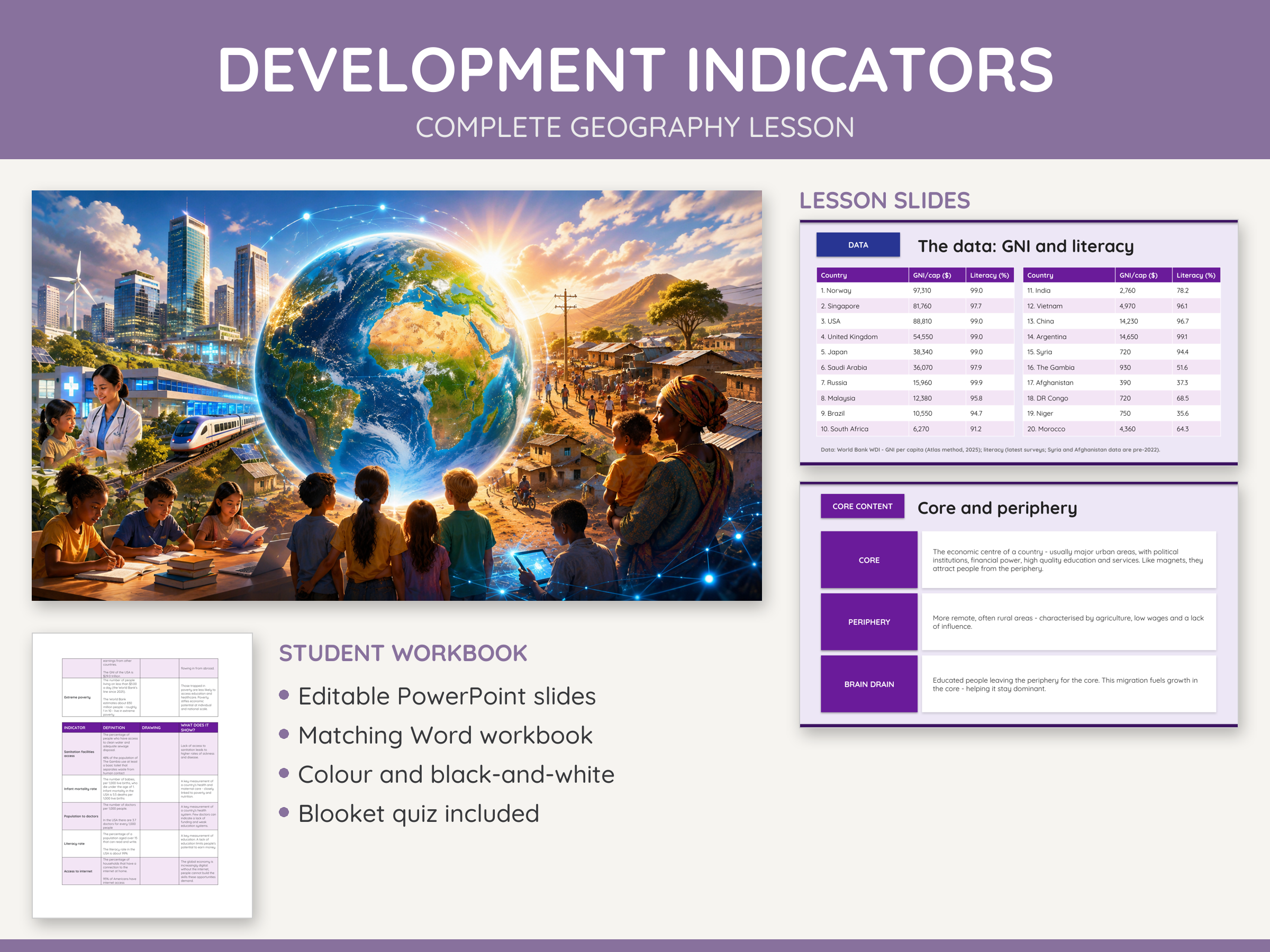This screenshot has width=1270, height=952.
Task: Click 'Colour and black-and-white' bullet
Action: [x=456, y=775]
